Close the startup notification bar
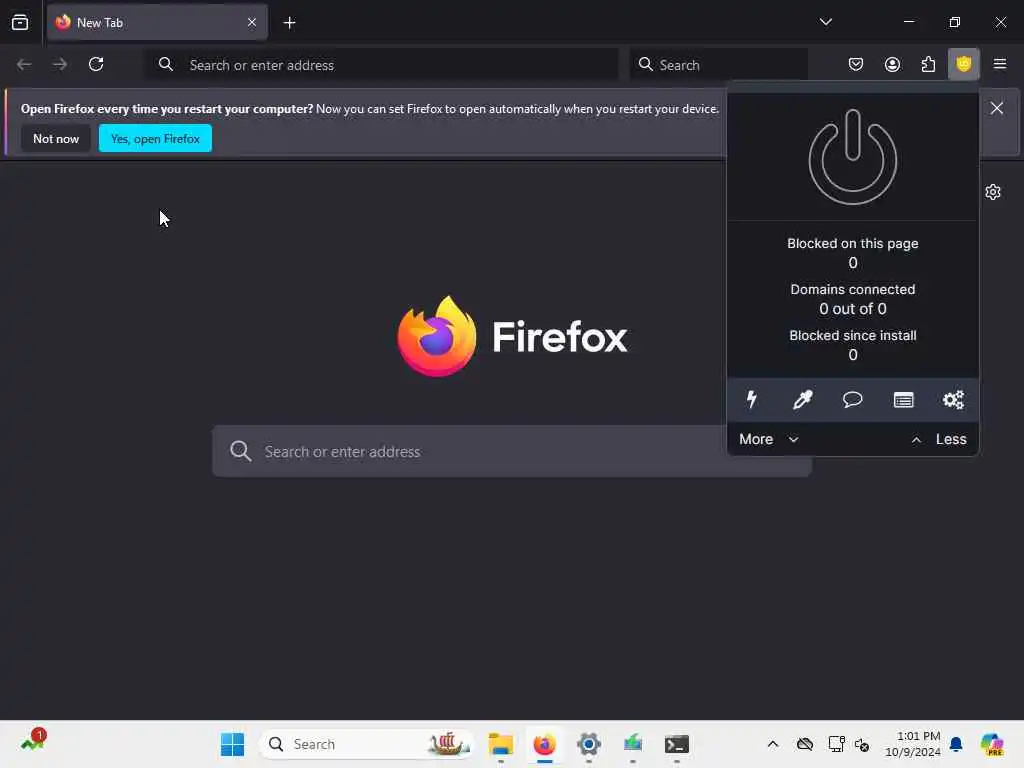 point(996,108)
